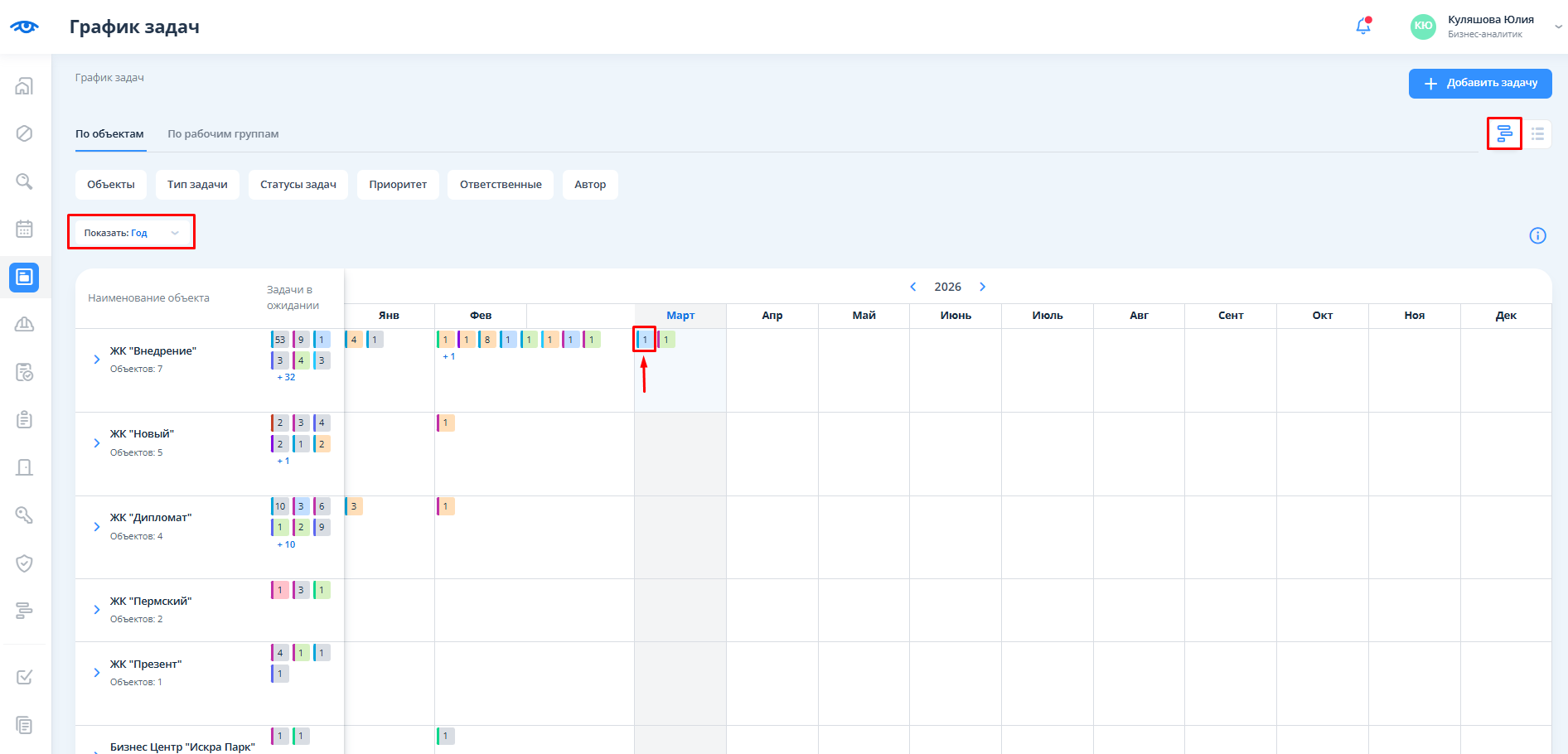Expand the ЖК "Внедрение" row
1568x754 pixels.
click(x=97, y=360)
